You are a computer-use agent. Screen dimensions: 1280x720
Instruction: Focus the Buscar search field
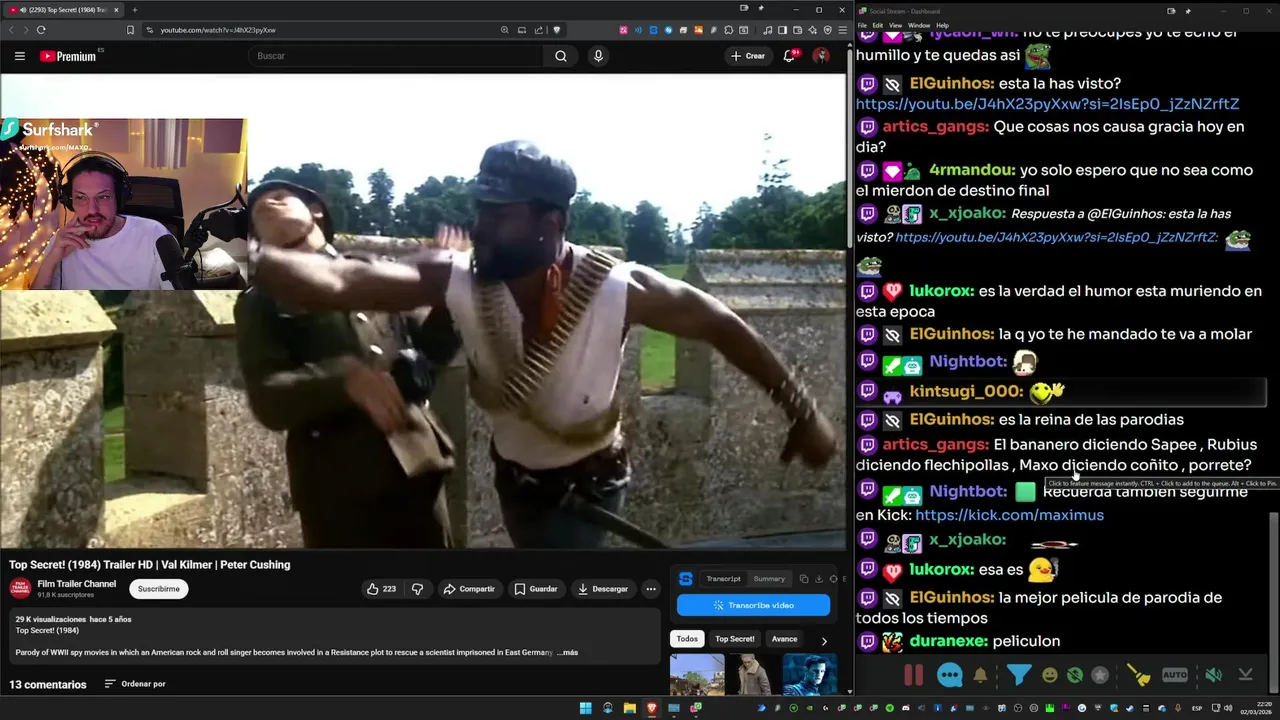[396, 56]
